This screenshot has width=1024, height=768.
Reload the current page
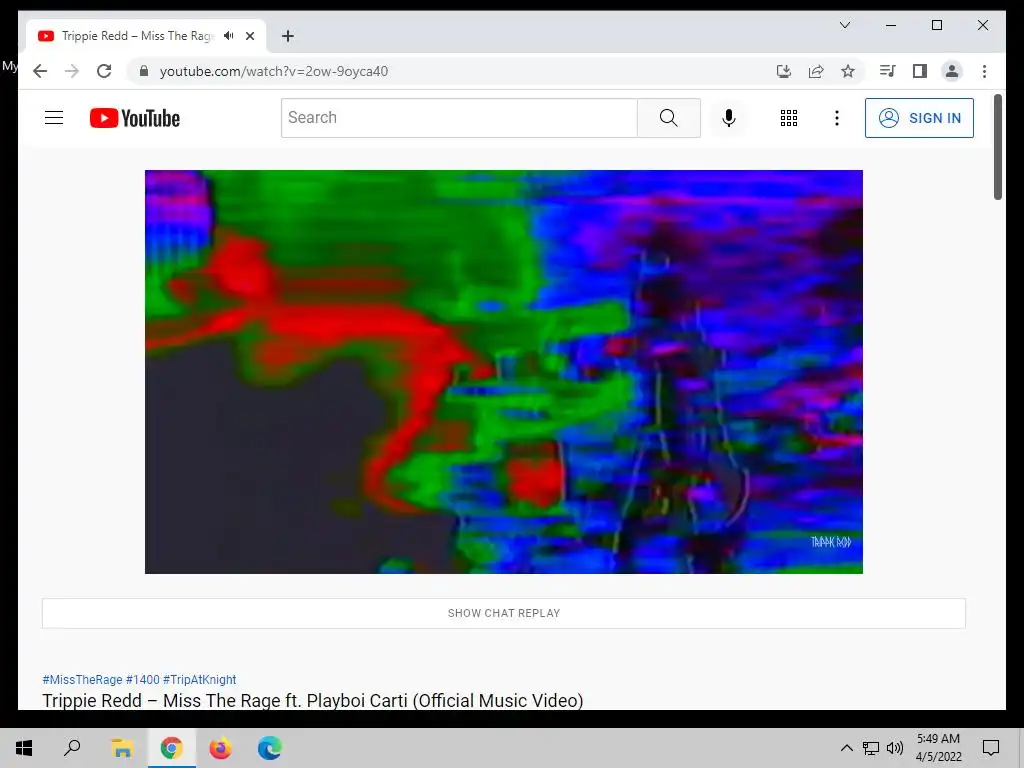point(104,71)
